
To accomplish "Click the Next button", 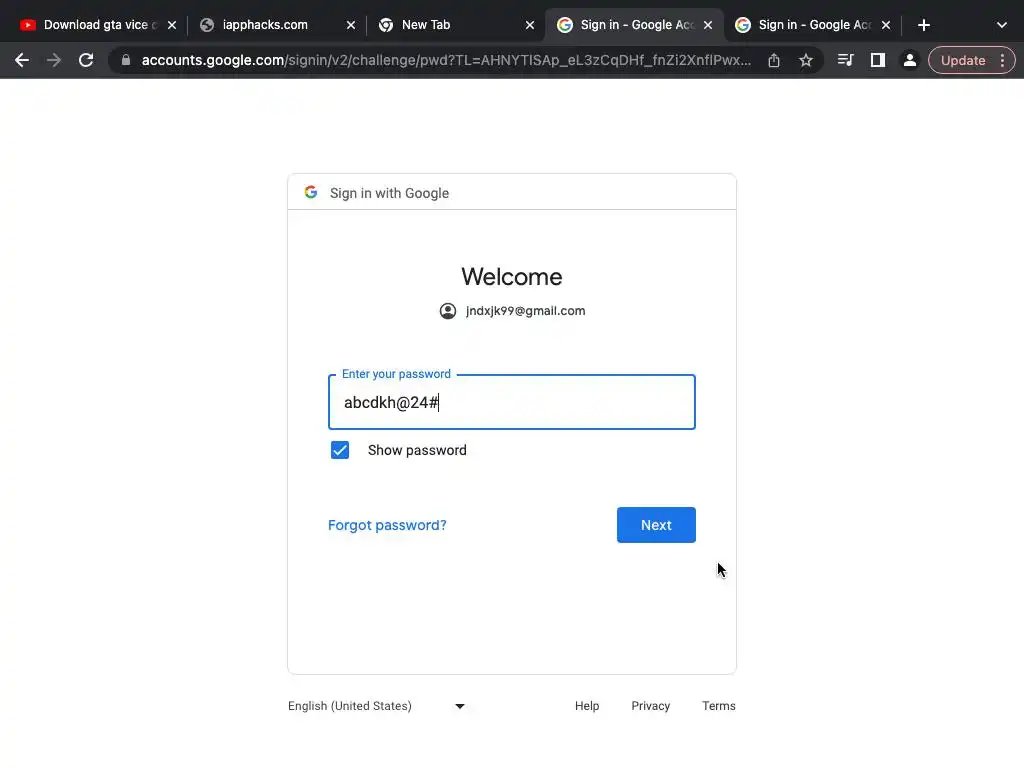I will pyautogui.click(x=656, y=525).
